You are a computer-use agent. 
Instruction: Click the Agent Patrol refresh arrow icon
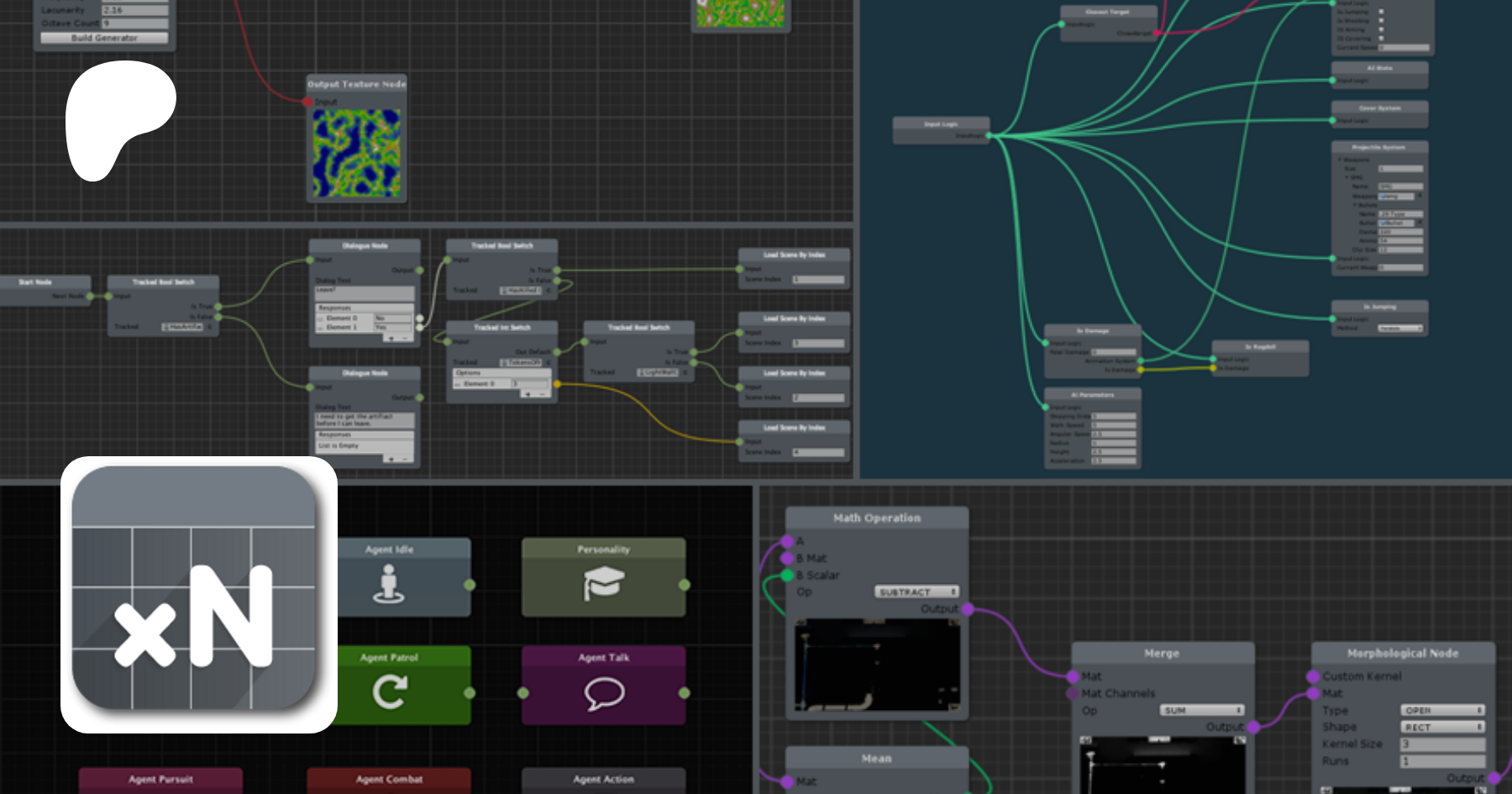click(390, 692)
